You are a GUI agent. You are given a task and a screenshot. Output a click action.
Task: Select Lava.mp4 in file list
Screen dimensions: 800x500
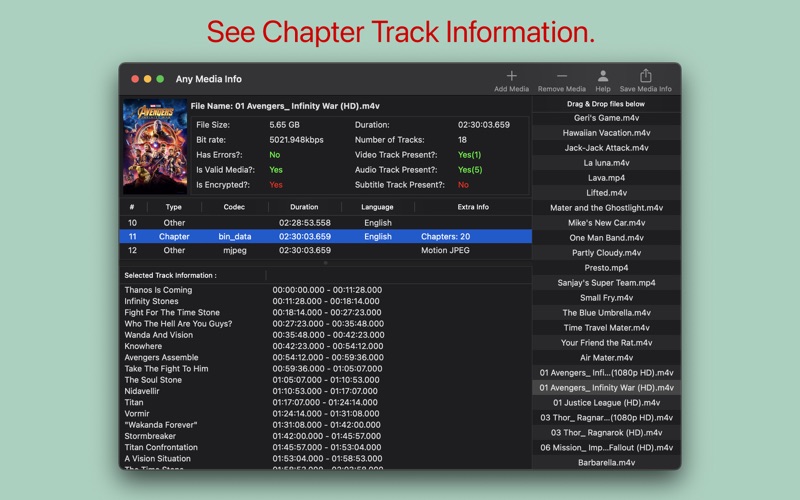606,178
